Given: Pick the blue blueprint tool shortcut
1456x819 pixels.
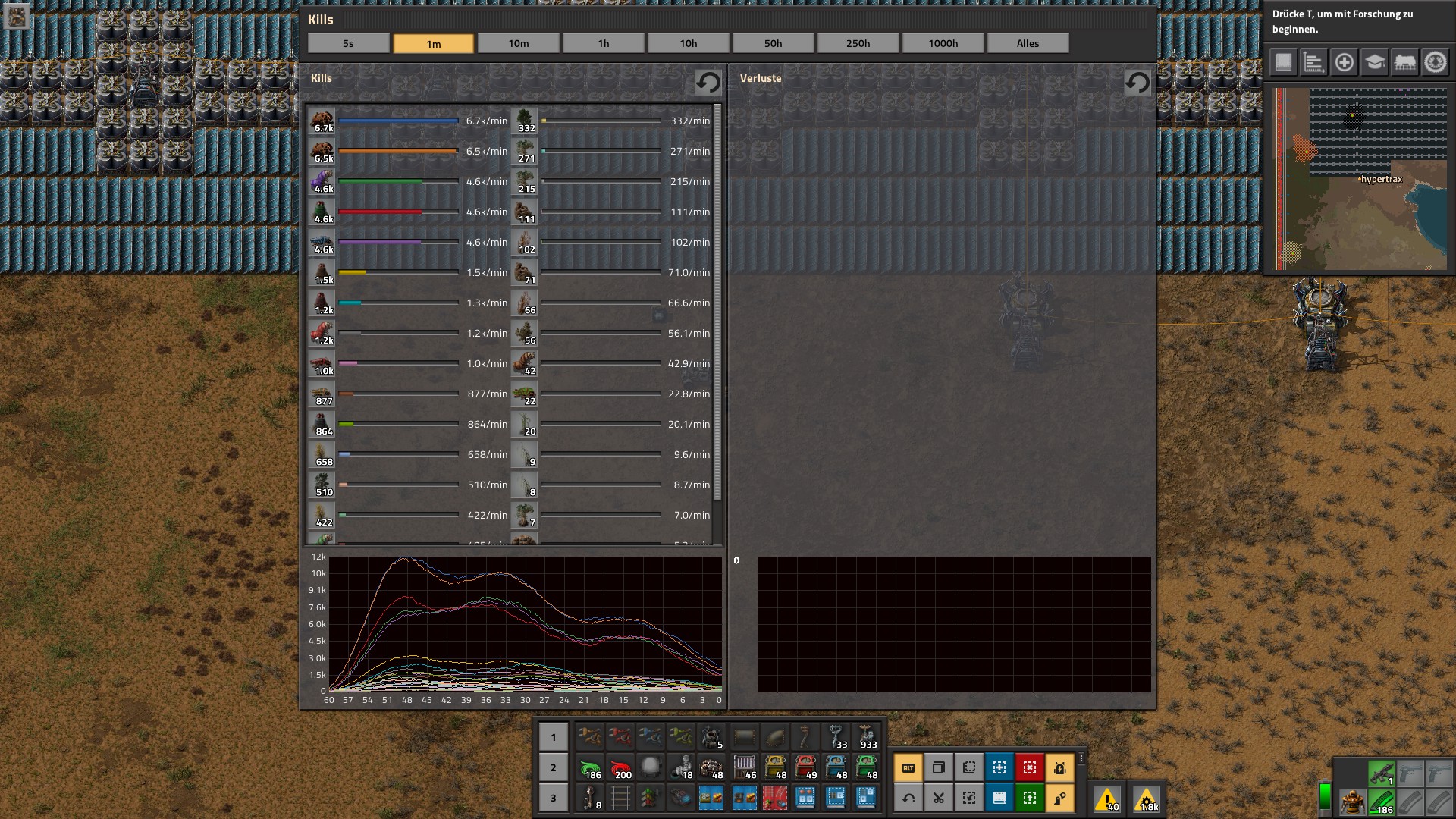Looking at the screenshot, I should pos(999,767).
